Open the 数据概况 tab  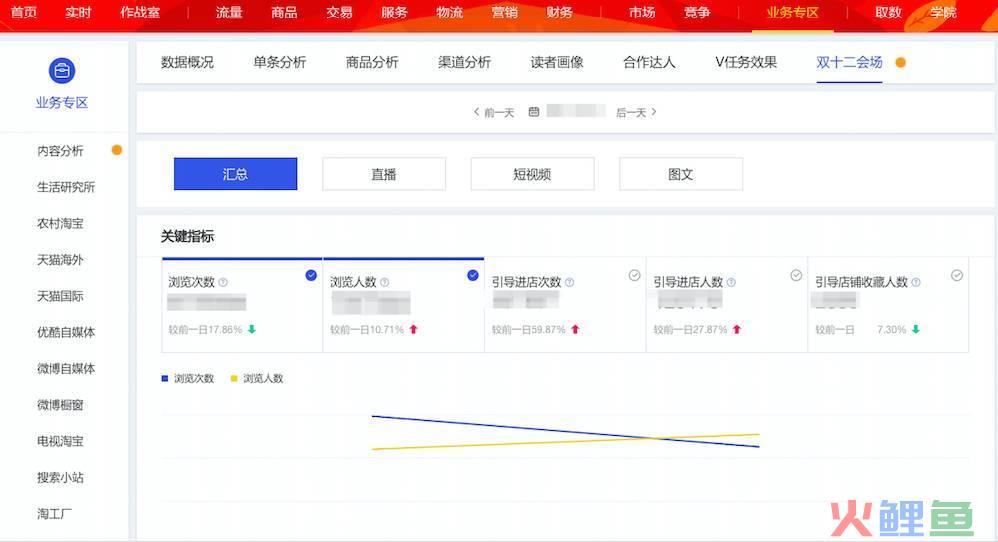(187, 62)
